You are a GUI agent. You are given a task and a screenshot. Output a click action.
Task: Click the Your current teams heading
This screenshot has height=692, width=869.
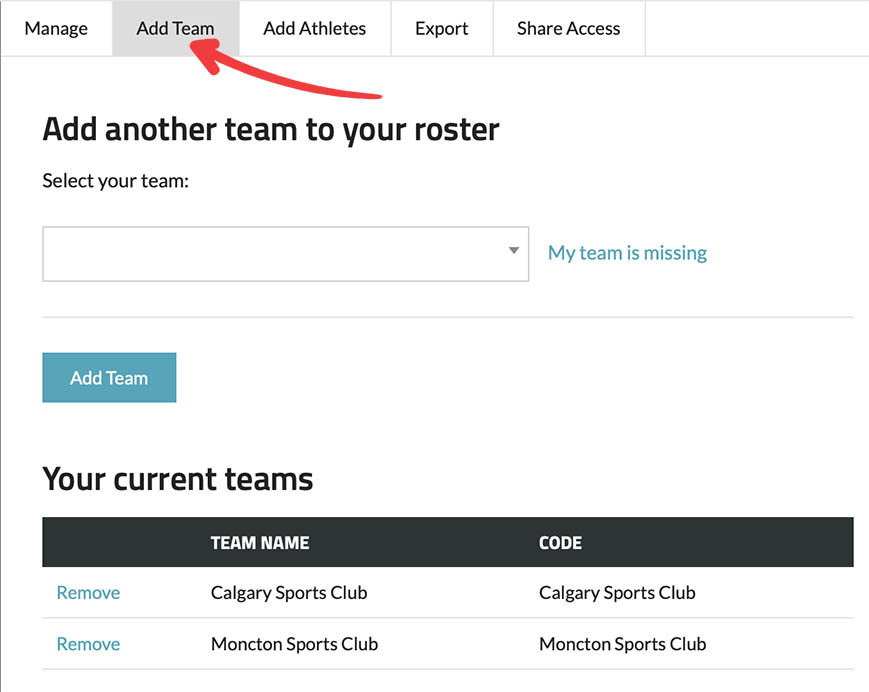coord(178,479)
